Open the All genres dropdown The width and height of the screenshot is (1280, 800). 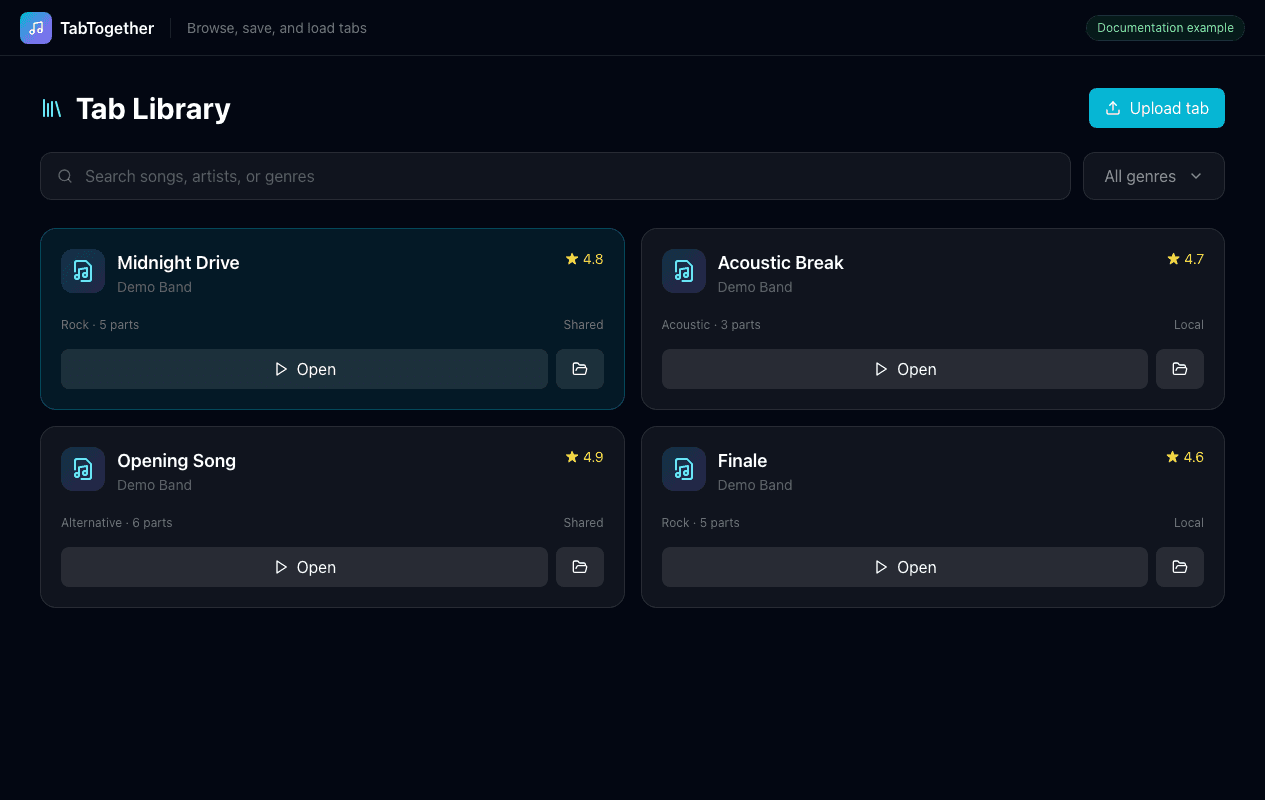(1153, 176)
